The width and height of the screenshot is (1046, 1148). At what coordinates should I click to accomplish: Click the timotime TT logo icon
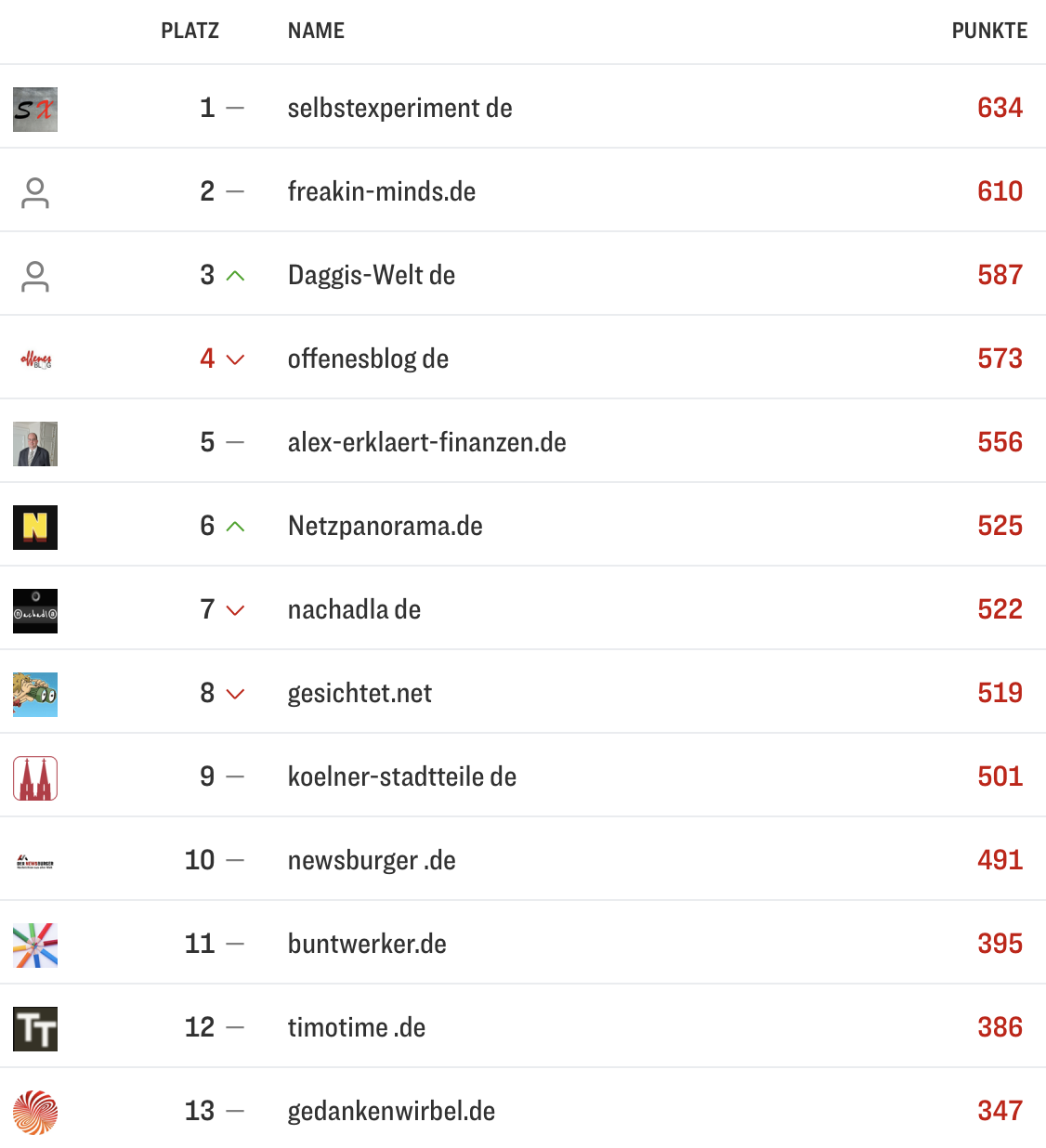point(35,1029)
